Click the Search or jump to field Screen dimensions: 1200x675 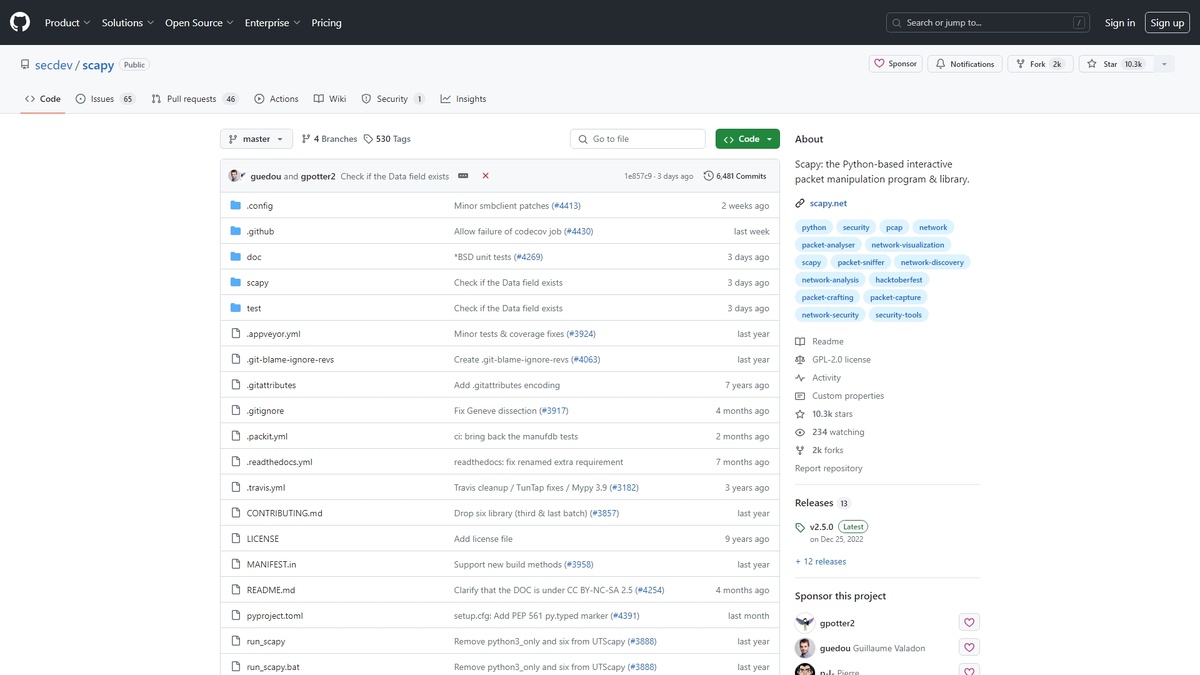point(988,22)
